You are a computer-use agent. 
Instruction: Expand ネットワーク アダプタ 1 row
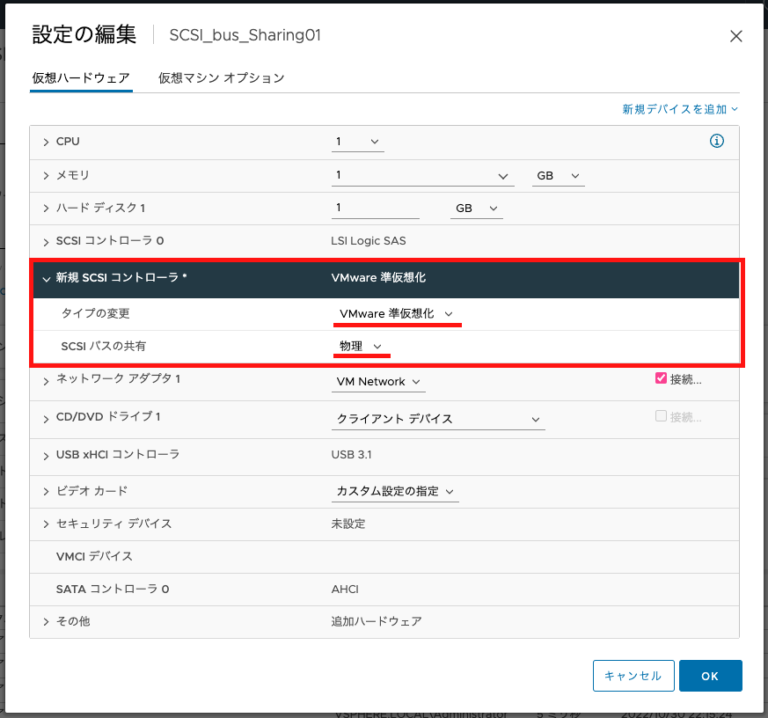46,381
